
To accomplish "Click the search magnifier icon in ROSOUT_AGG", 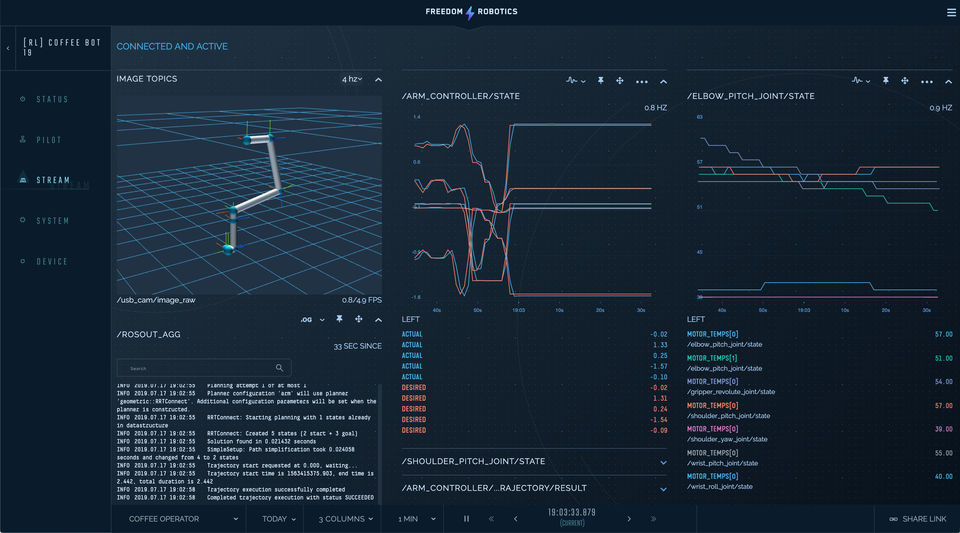I will coord(281,368).
